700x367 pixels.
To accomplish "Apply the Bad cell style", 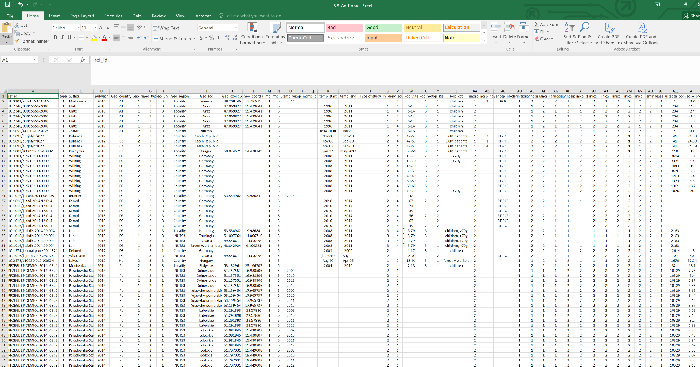I will point(344,28).
